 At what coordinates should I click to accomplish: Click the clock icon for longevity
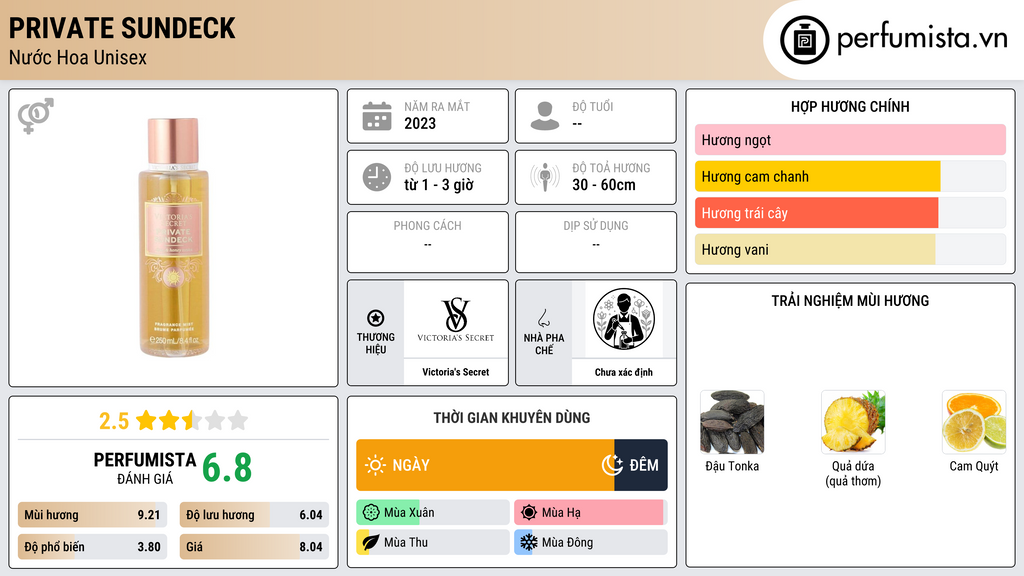tap(377, 177)
